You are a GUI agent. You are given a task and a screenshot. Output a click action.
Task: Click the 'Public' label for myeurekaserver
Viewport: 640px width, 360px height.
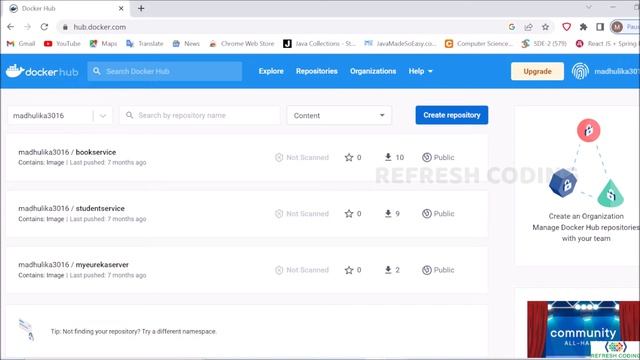click(x=444, y=270)
